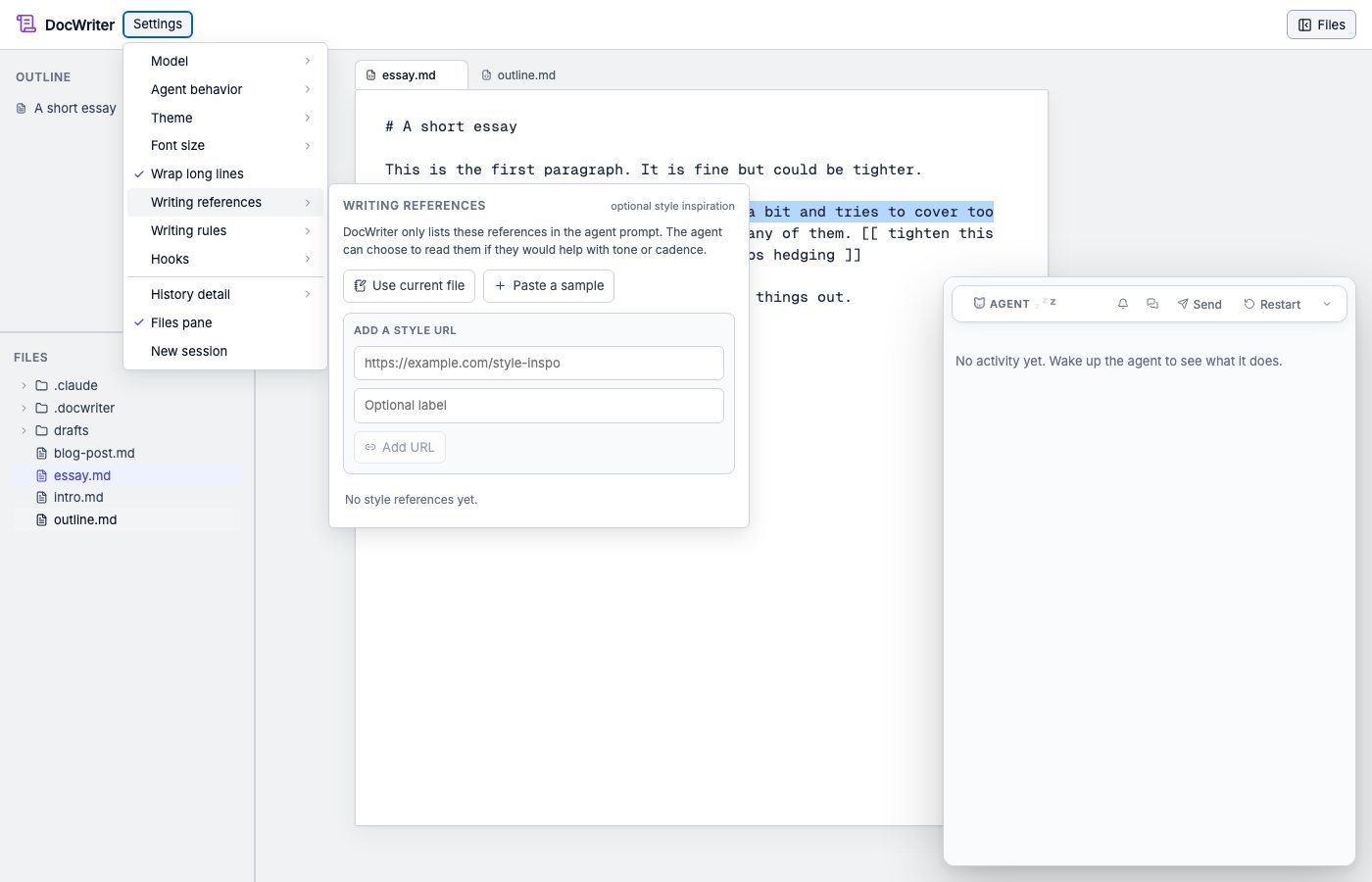Send a message to the agent
Image resolution: width=1372 pixels, height=882 pixels.
pyautogui.click(x=1200, y=305)
